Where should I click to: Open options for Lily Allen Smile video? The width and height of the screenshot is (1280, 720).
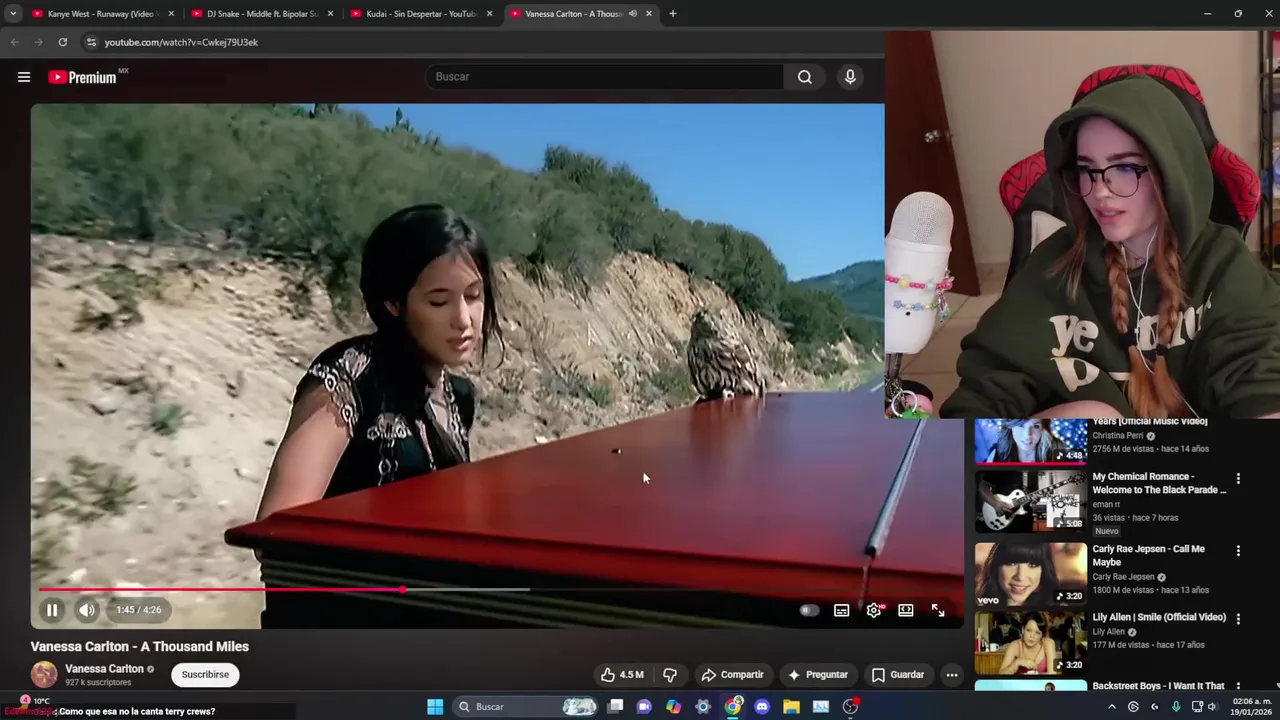(1238, 619)
